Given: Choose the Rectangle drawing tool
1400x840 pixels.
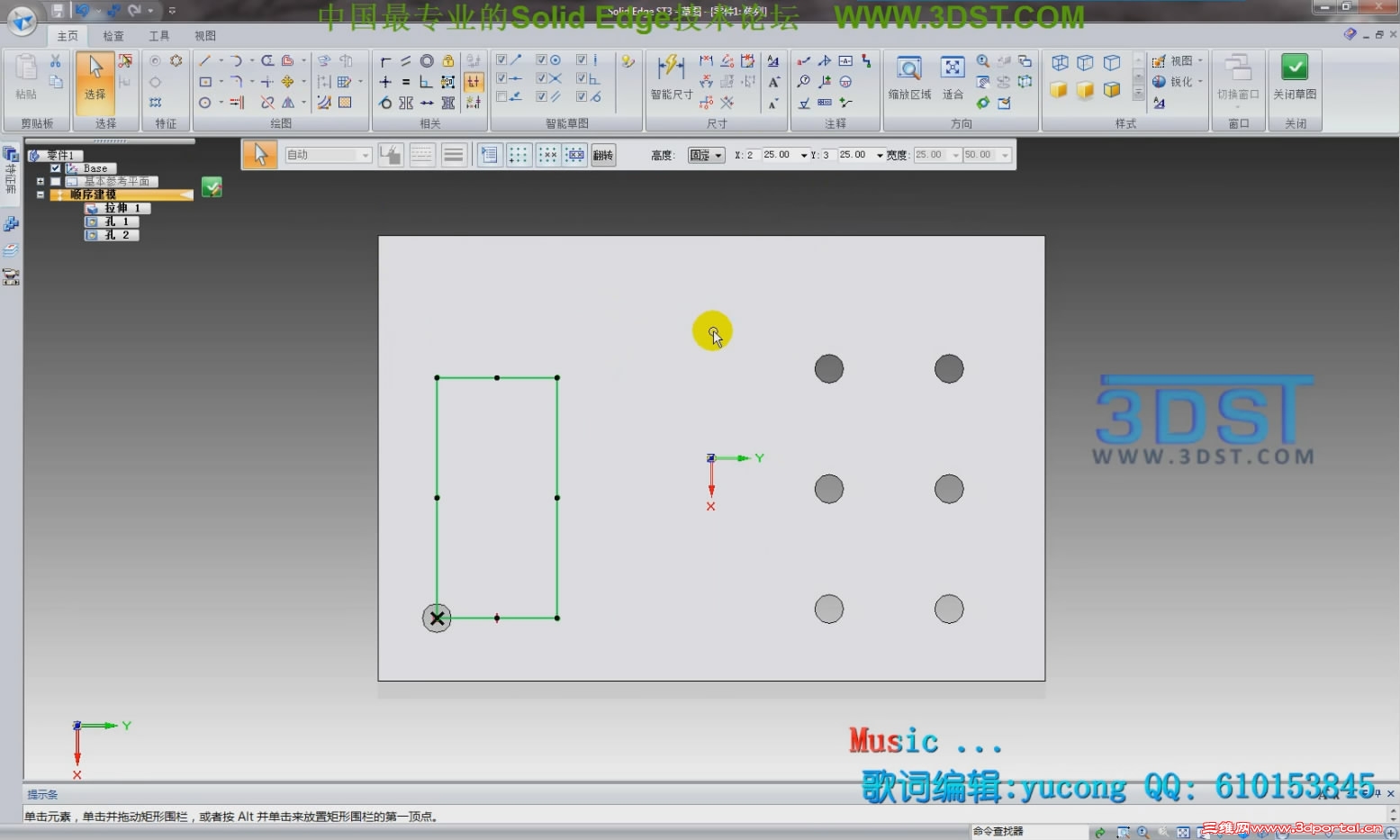Looking at the screenshot, I should (205, 81).
